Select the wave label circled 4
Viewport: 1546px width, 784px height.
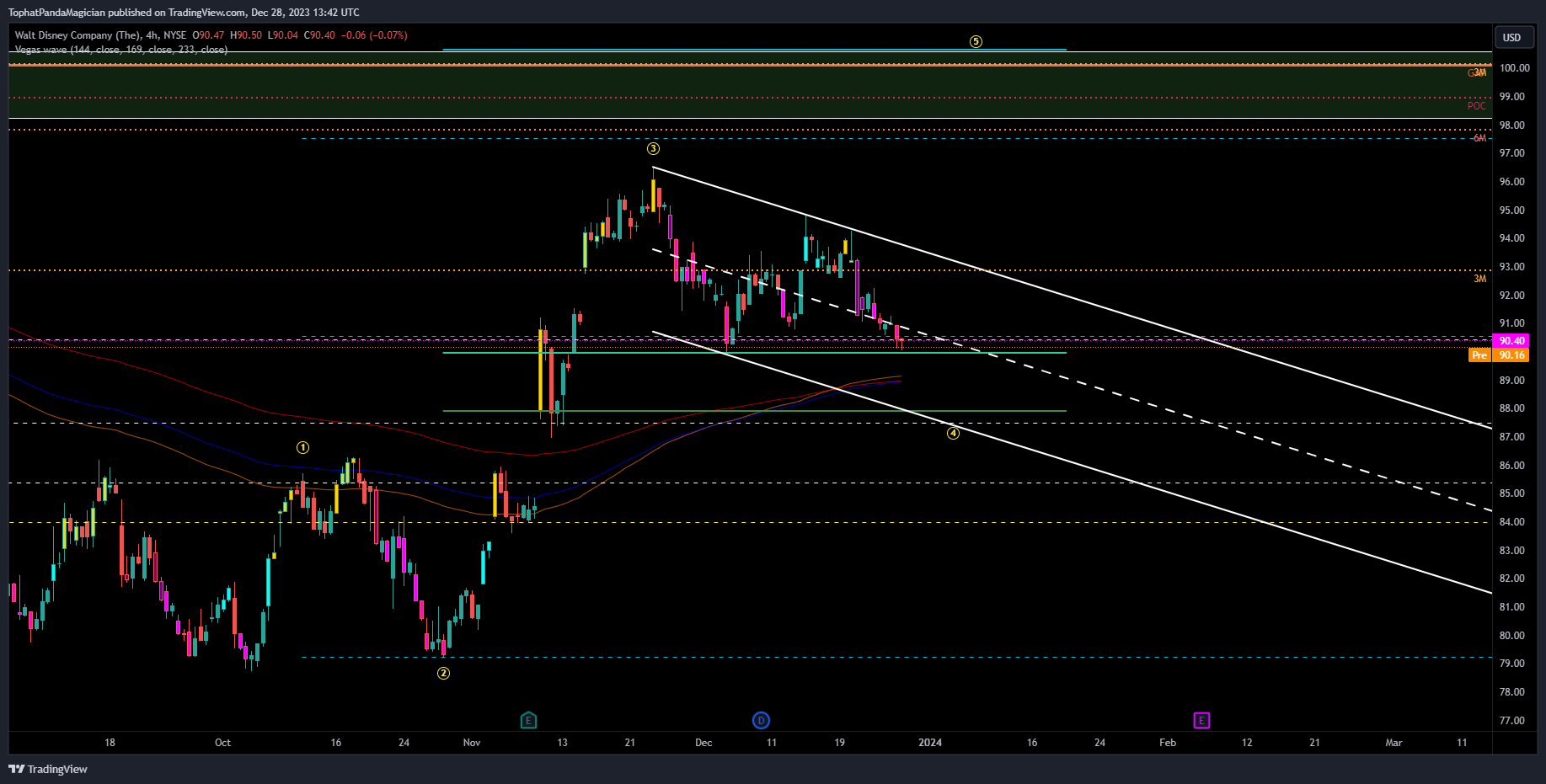[x=953, y=433]
